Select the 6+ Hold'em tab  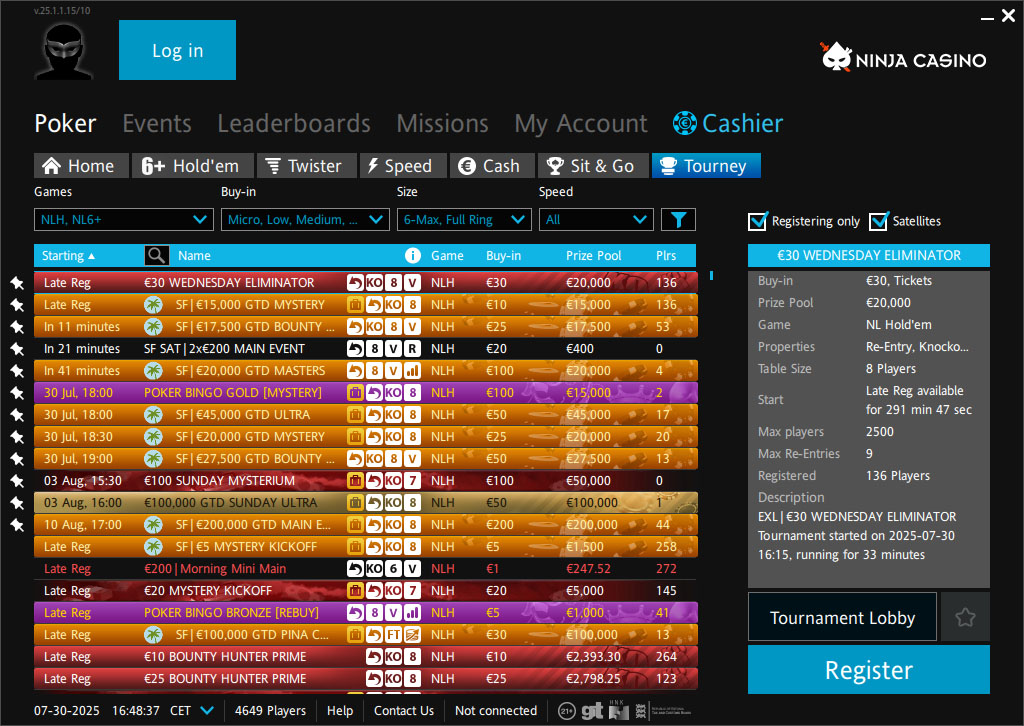pyautogui.click(x=193, y=166)
